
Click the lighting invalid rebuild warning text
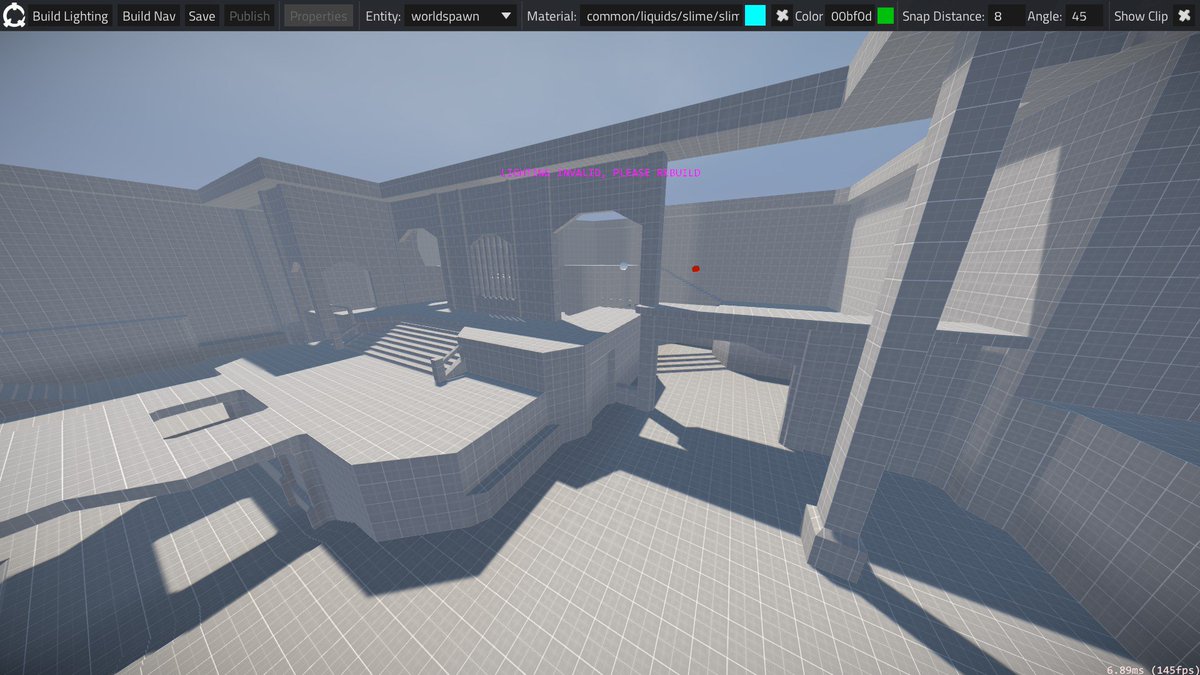pyautogui.click(x=600, y=173)
